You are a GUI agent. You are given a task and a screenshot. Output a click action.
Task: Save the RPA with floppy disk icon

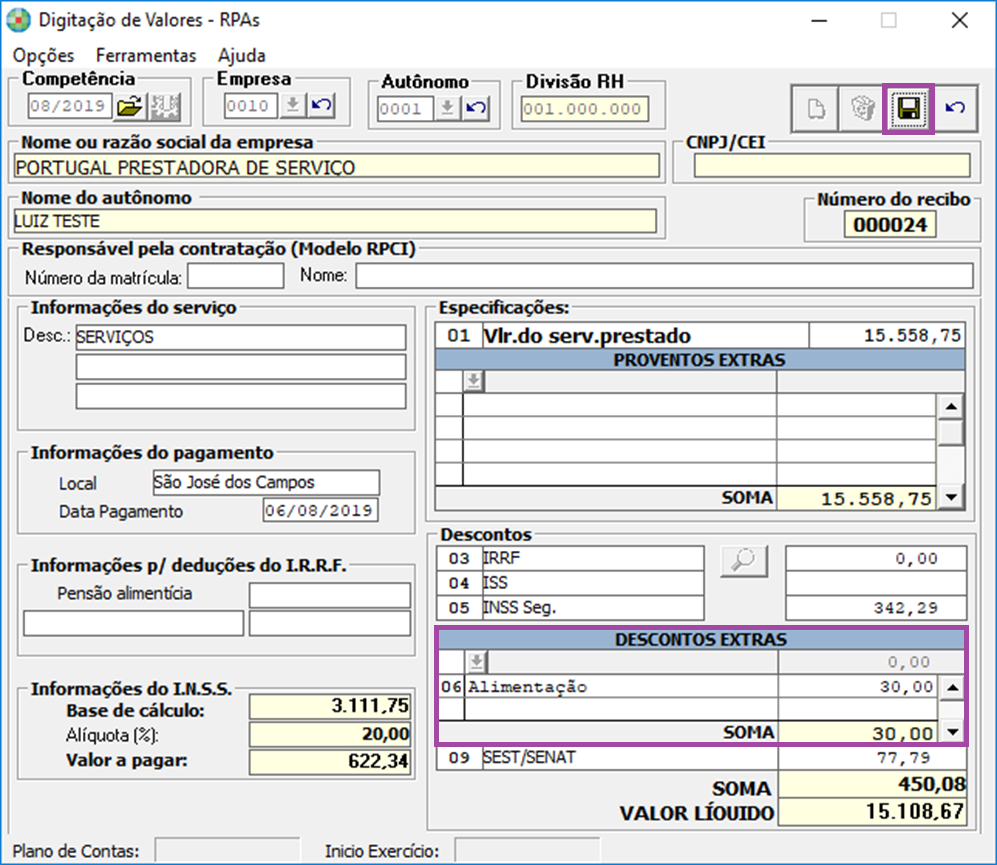click(908, 109)
